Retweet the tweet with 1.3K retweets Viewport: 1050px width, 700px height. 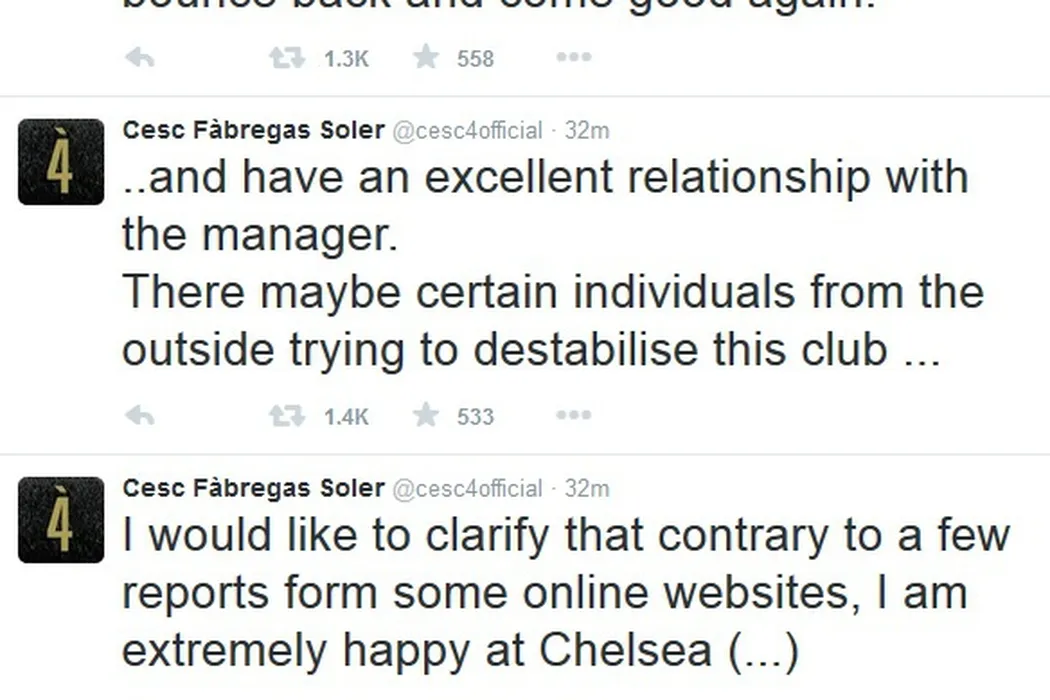287,58
